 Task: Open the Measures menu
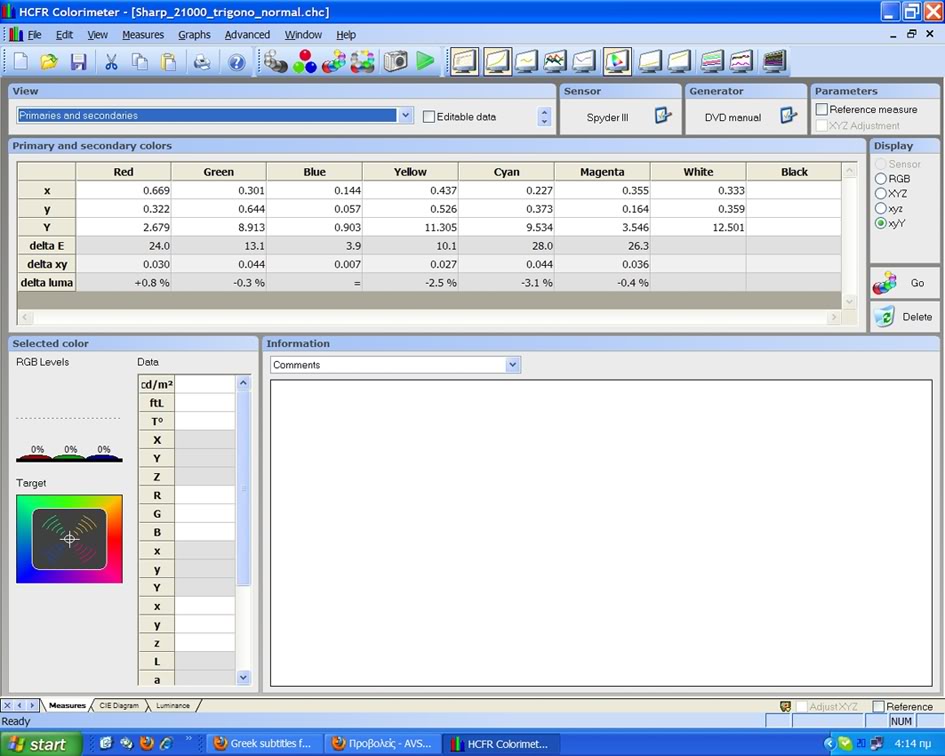pyautogui.click(x=143, y=34)
